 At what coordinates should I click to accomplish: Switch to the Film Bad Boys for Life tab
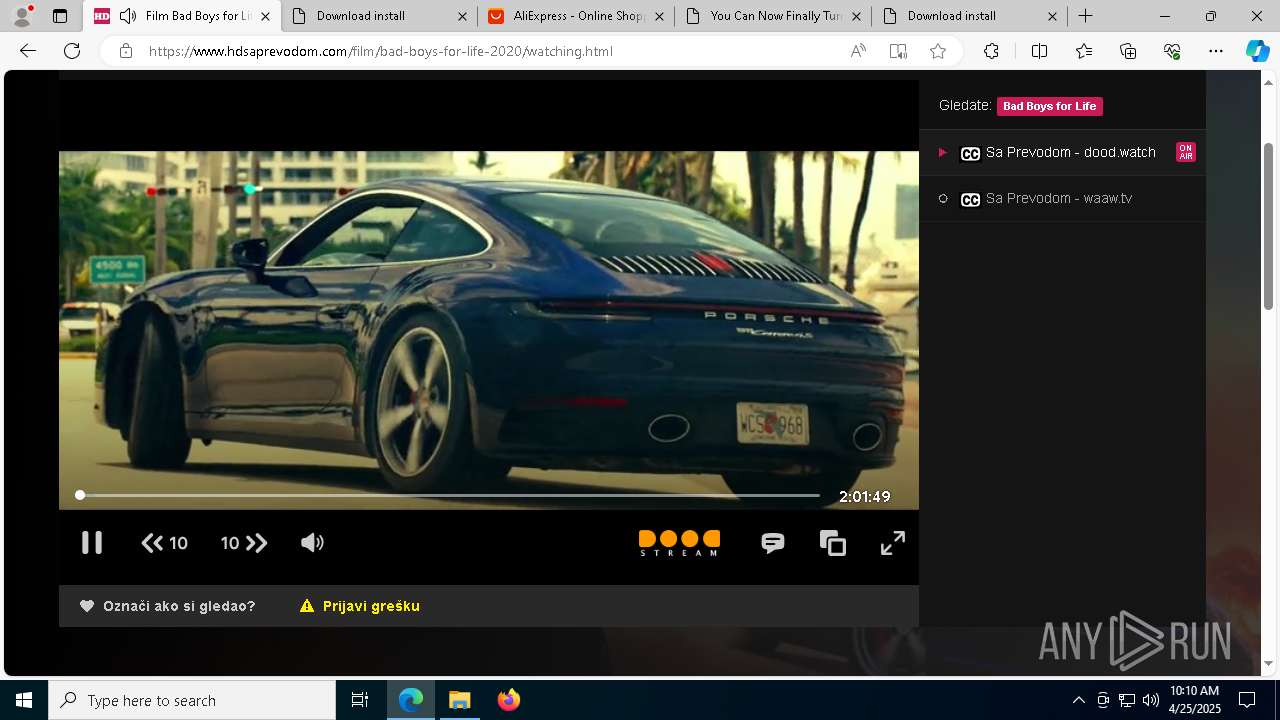click(182, 16)
